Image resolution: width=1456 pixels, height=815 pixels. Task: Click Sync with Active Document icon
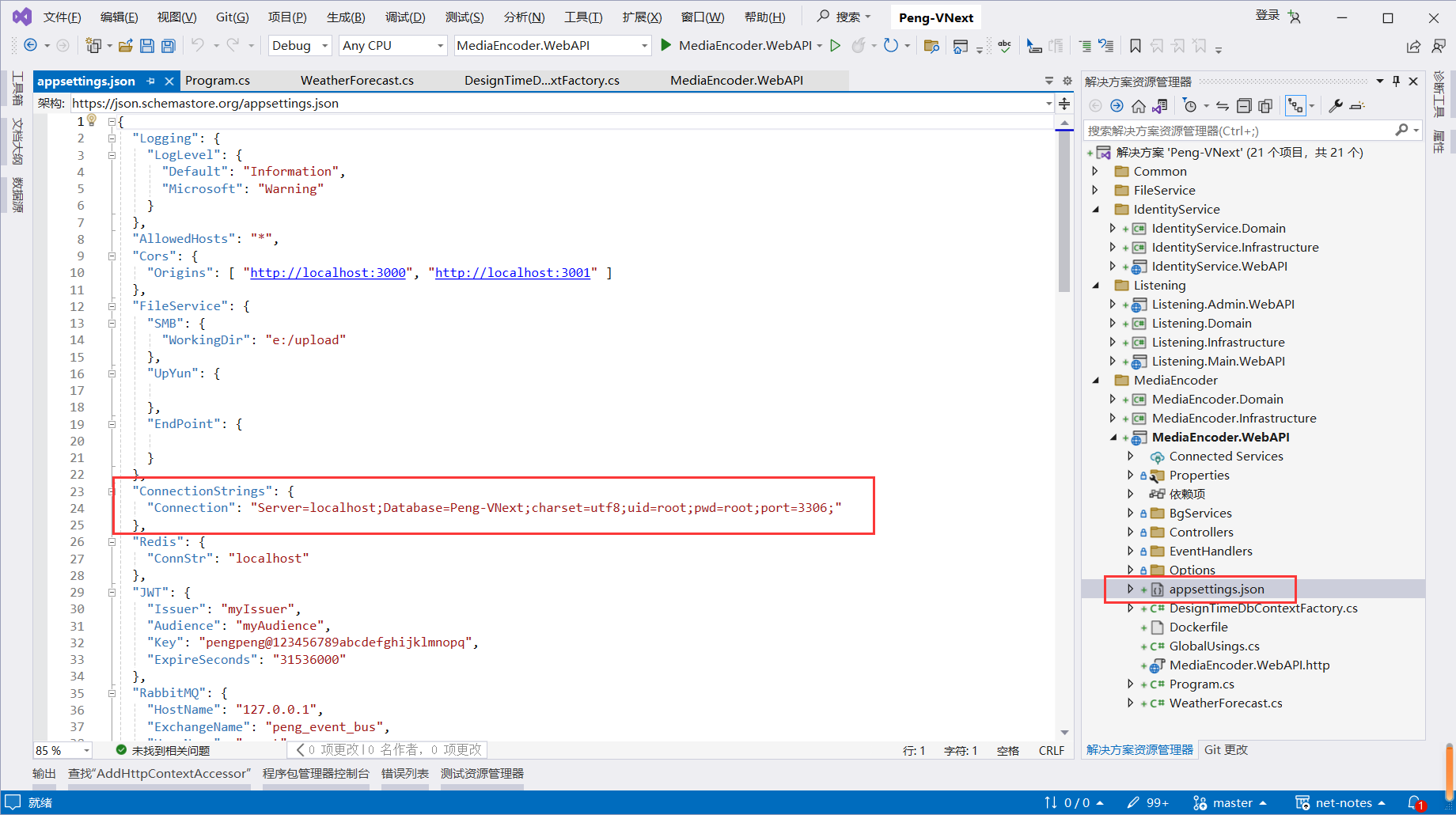1223,106
